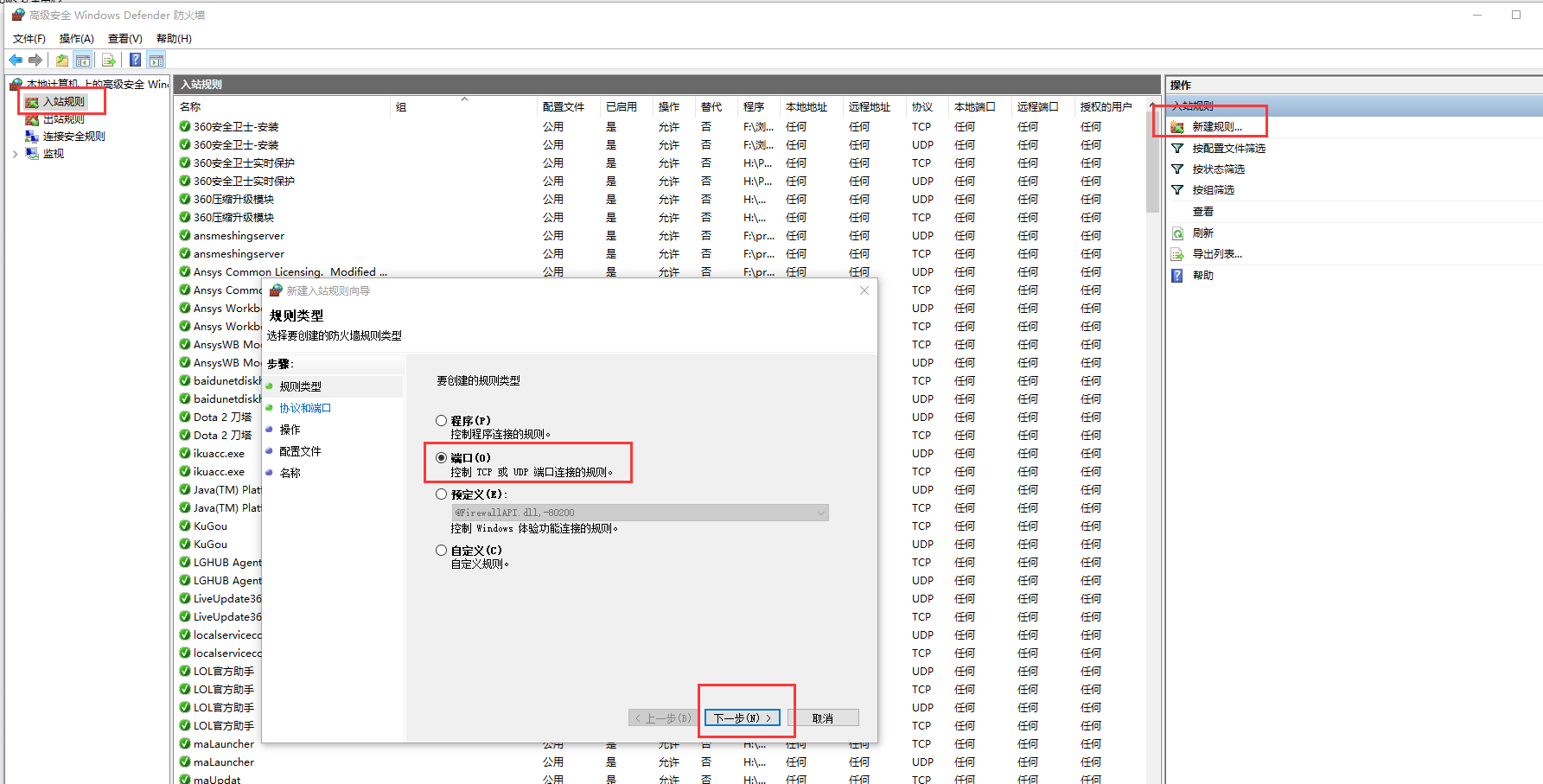The width and height of the screenshot is (1543, 784).
Task: Click the disabled 上一步(B) button
Action: click(x=663, y=718)
